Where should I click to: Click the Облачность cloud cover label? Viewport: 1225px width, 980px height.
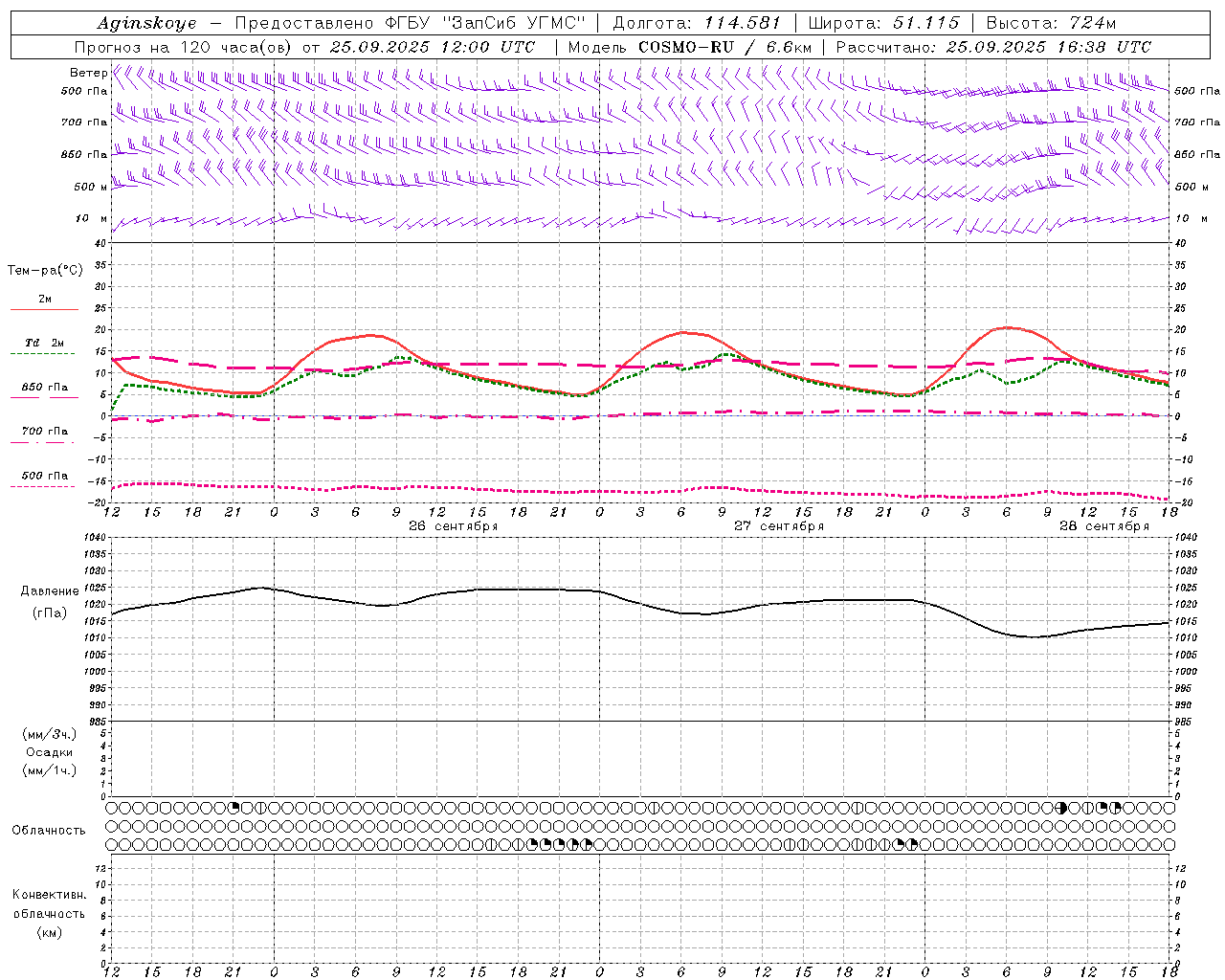49,830
